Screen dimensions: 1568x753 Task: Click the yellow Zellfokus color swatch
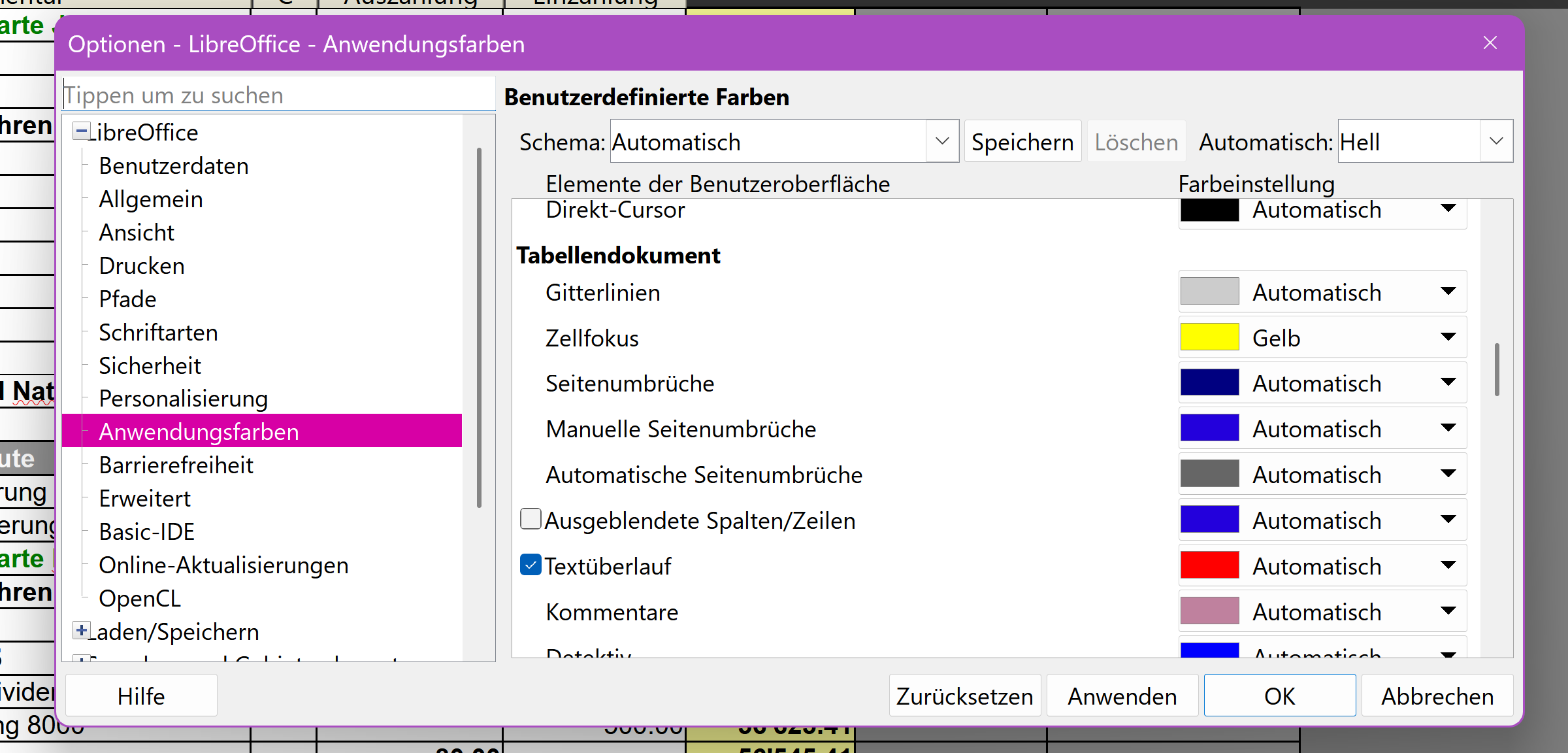[1209, 337]
